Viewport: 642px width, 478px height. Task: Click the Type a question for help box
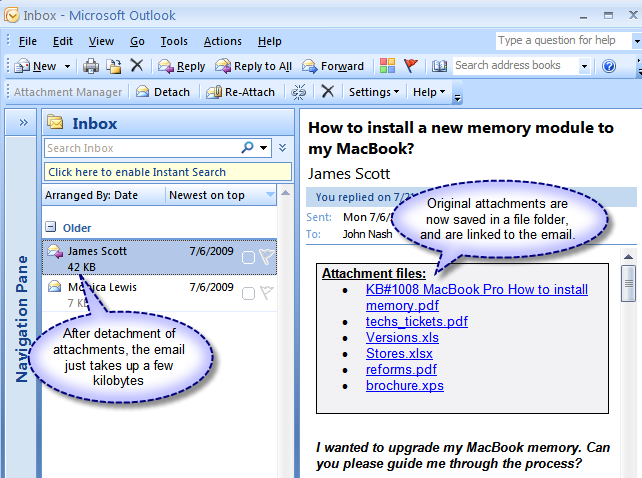563,41
